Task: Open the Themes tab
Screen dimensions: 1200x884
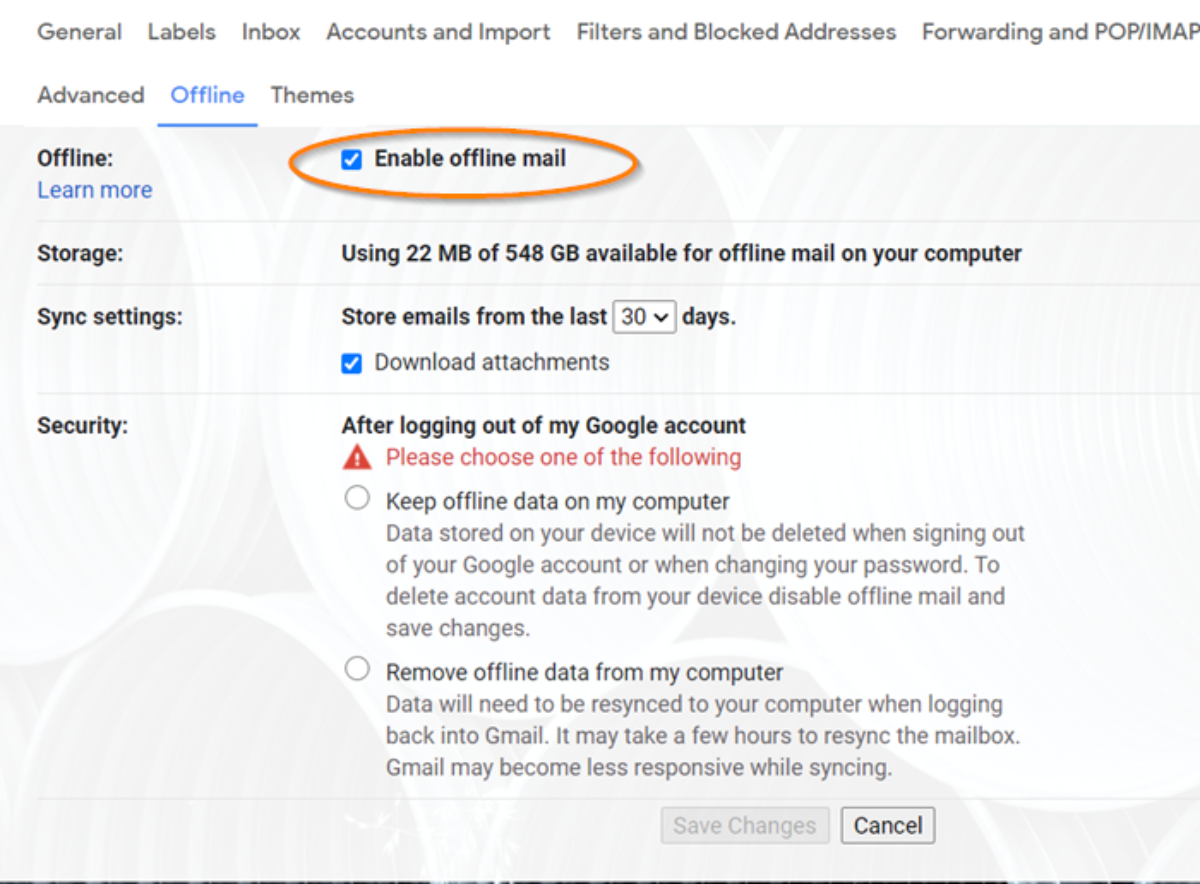Action: point(312,95)
